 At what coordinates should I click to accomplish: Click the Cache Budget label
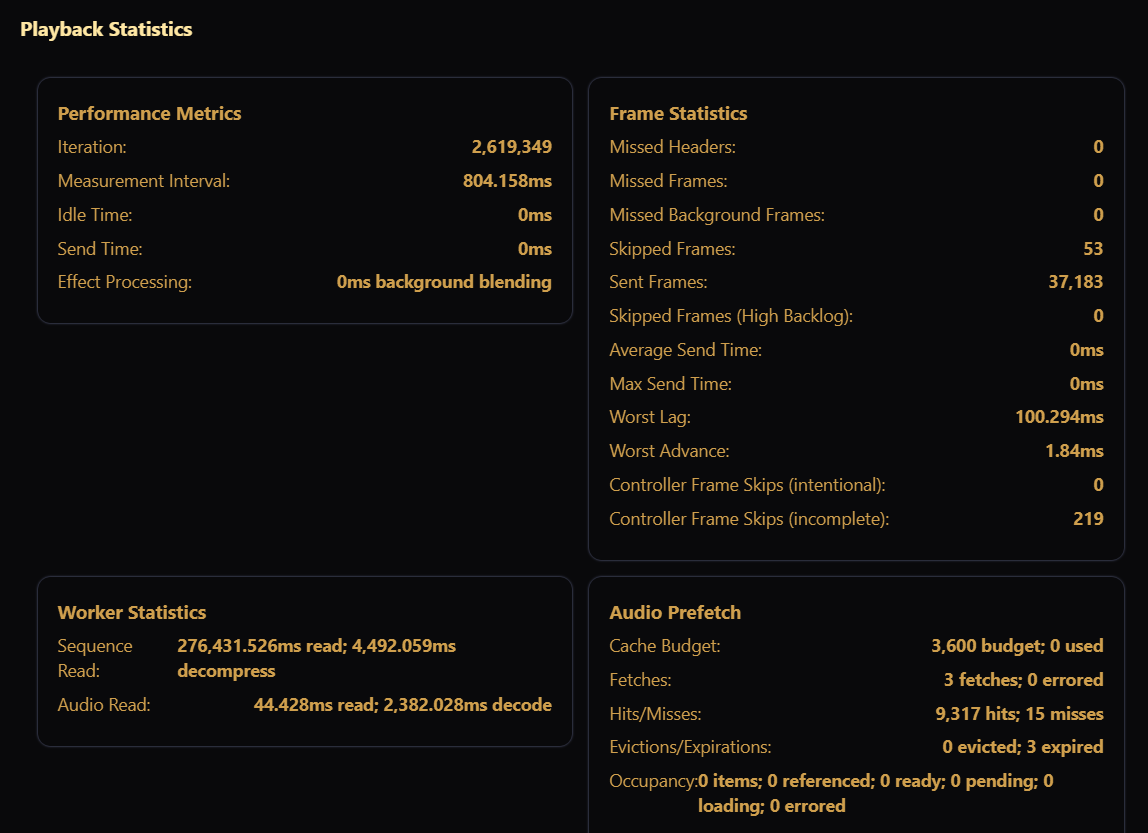click(665, 646)
